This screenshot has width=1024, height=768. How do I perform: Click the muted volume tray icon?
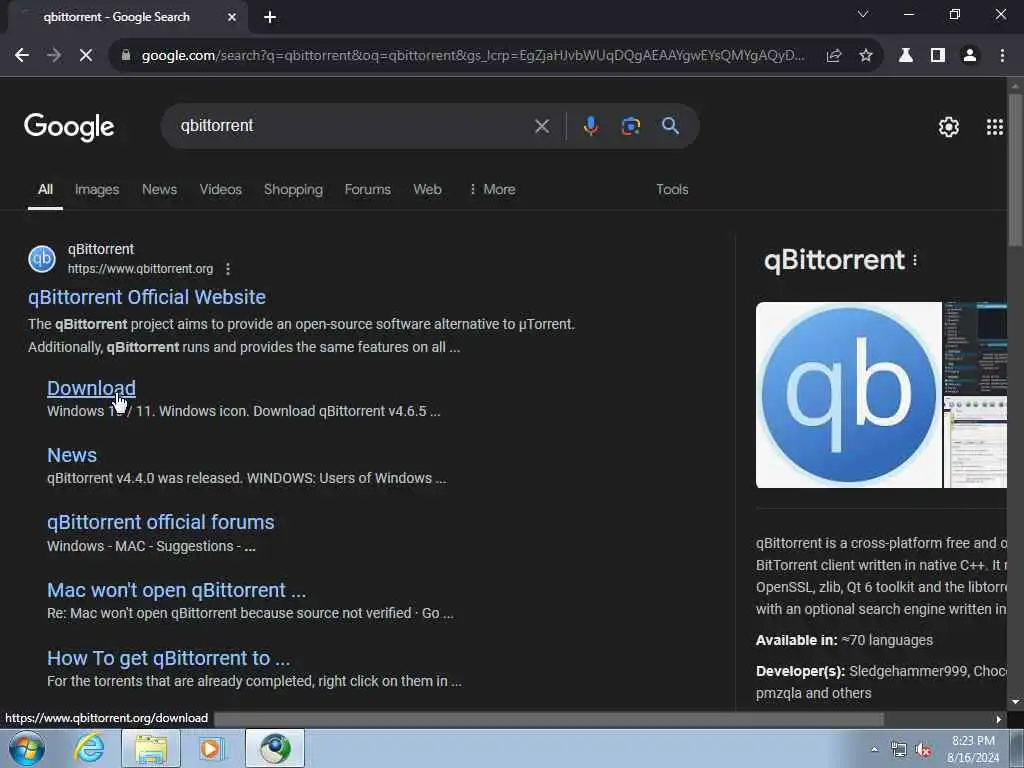tap(923, 750)
